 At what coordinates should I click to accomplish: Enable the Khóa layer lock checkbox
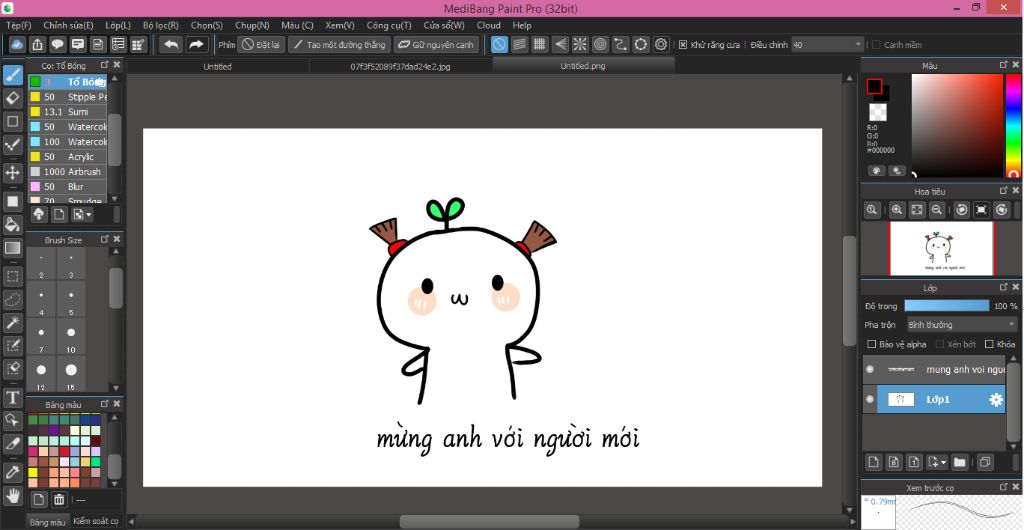[989, 344]
